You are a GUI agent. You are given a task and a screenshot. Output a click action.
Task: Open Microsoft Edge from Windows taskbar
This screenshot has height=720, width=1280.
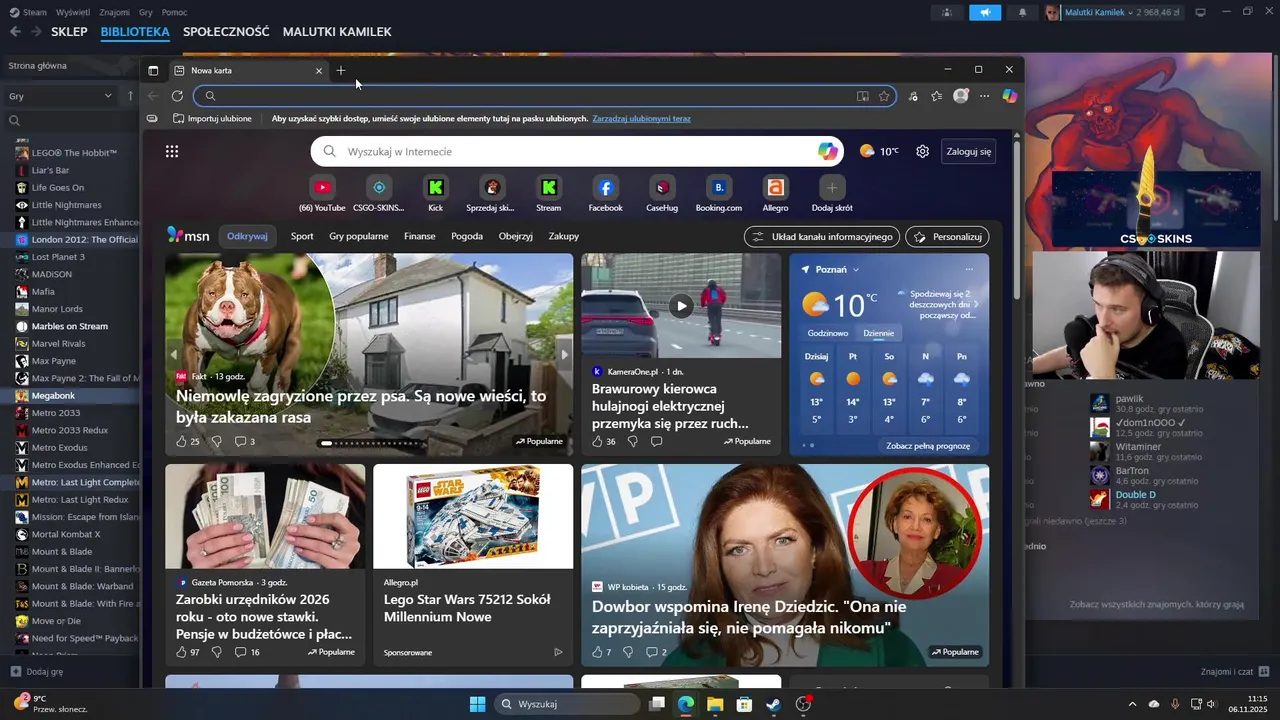click(686, 704)
